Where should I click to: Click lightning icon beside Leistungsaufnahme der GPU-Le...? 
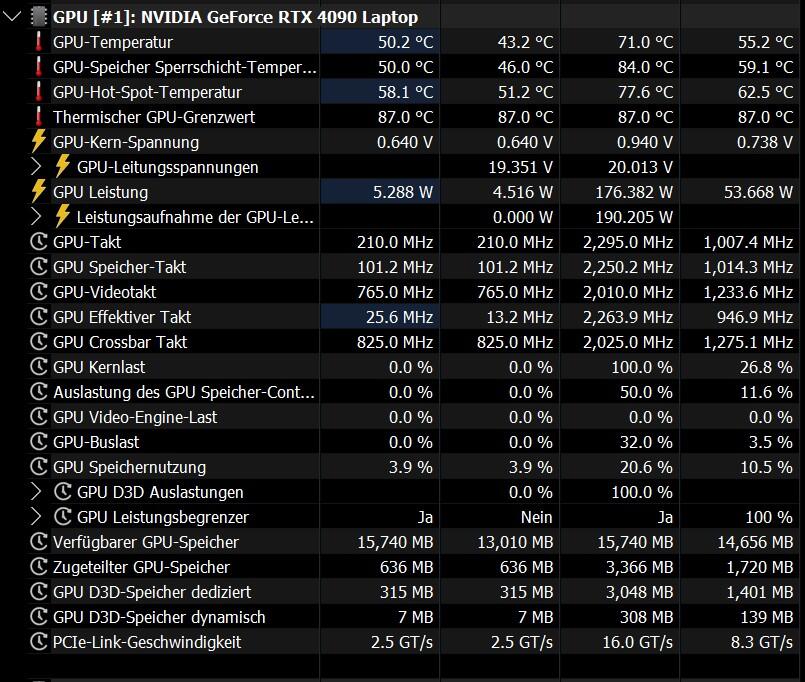coord(63,216)
